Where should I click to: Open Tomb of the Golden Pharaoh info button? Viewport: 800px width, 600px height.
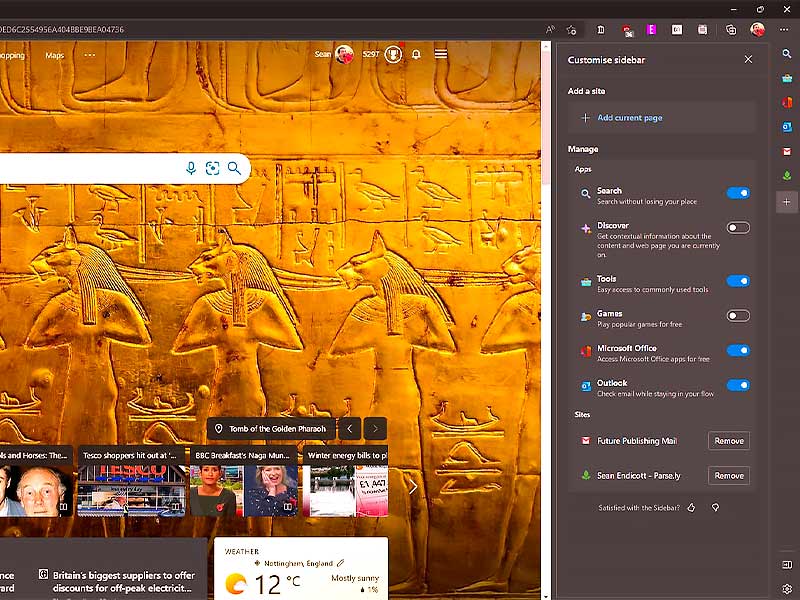271,429
